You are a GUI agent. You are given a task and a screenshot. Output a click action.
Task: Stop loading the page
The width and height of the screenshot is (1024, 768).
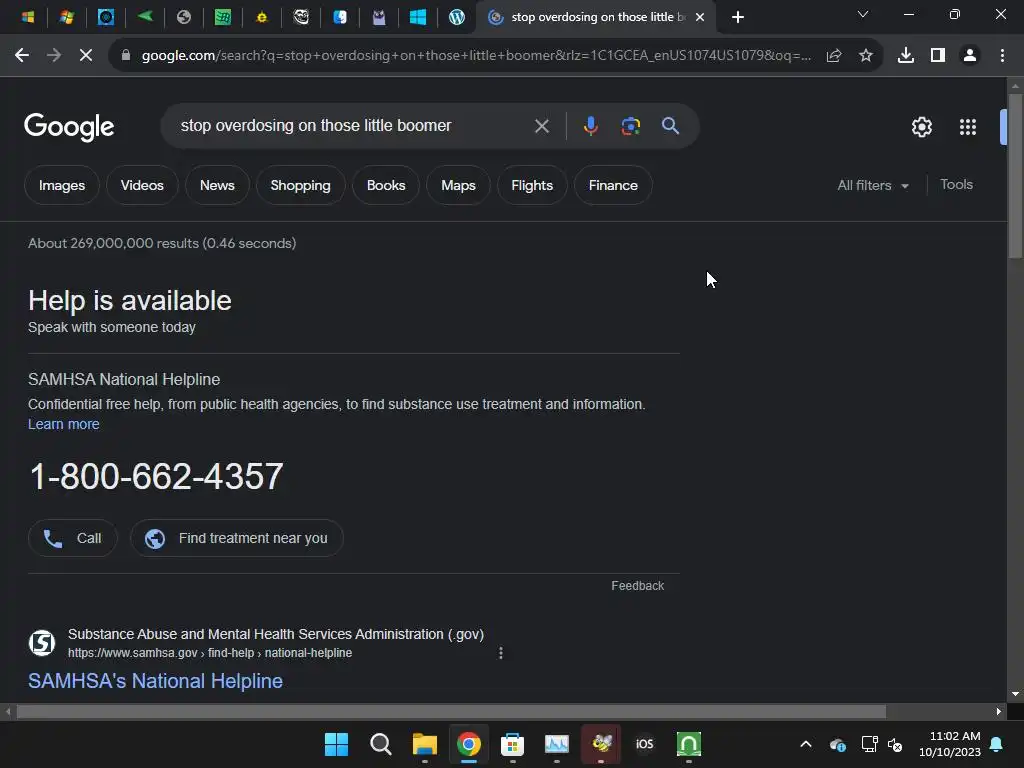pos(86,56)
